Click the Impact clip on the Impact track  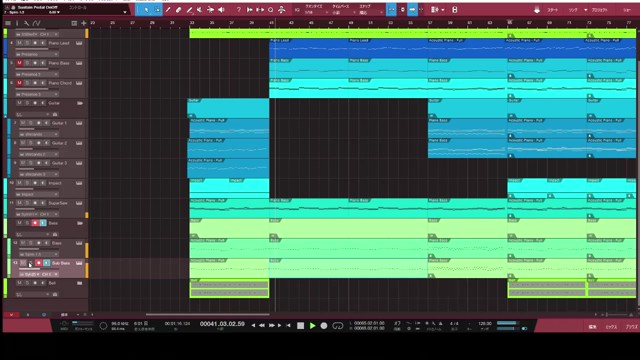(209, 189)
